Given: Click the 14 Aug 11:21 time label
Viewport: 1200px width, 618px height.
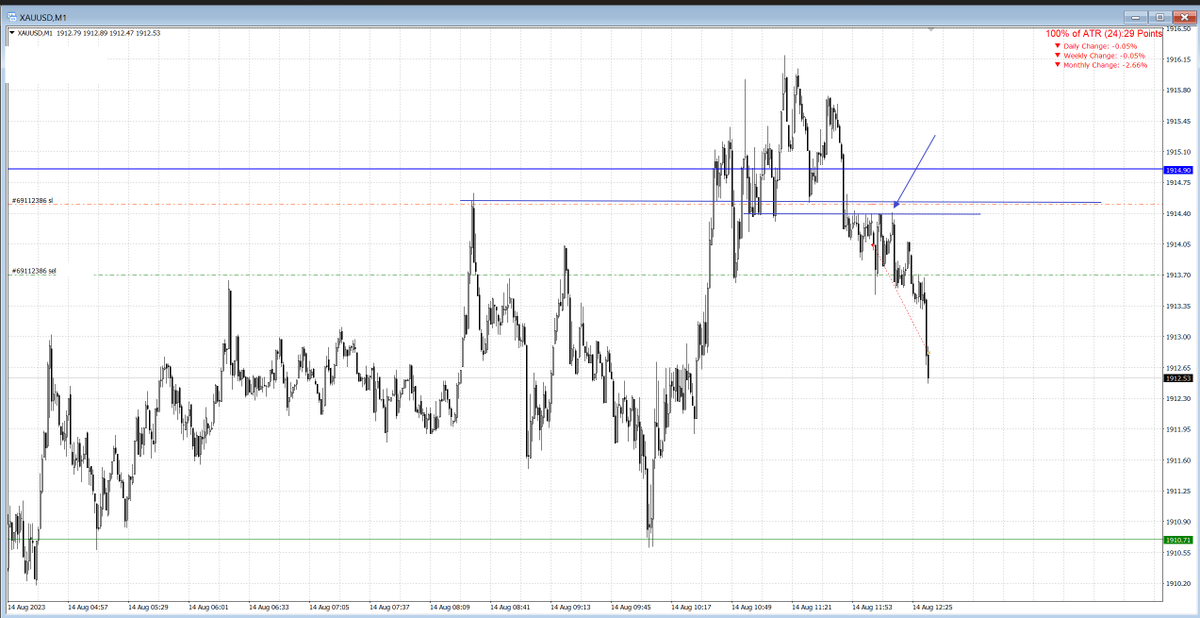Looking at the screenshot, I should 812,606.
